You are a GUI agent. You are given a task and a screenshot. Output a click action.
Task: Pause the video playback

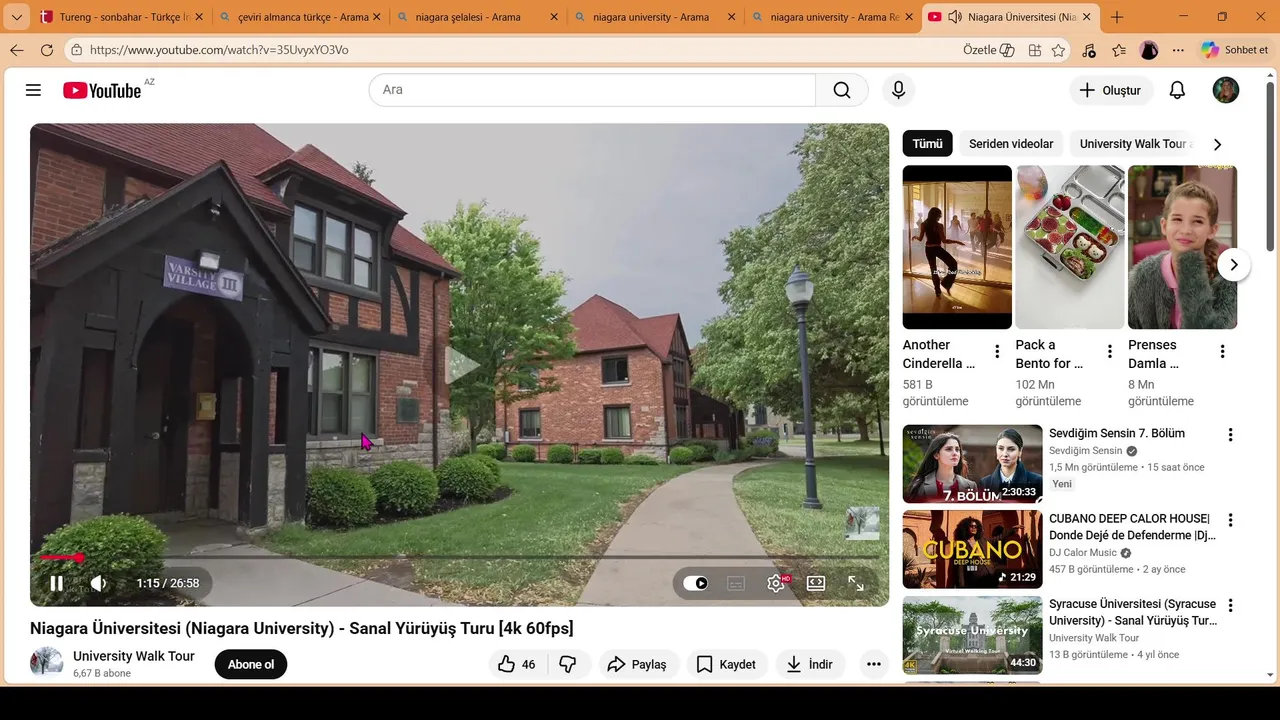tap(57, 583)
